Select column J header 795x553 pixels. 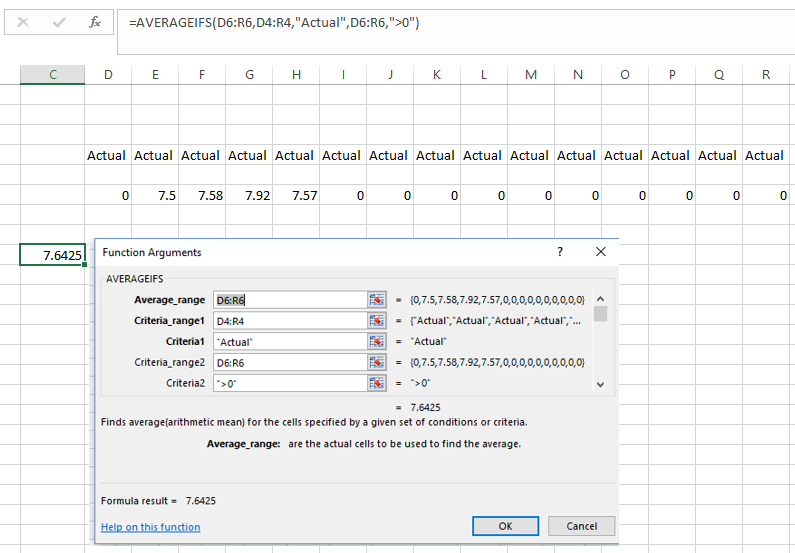pyautogui.click(x=390, y=75)
